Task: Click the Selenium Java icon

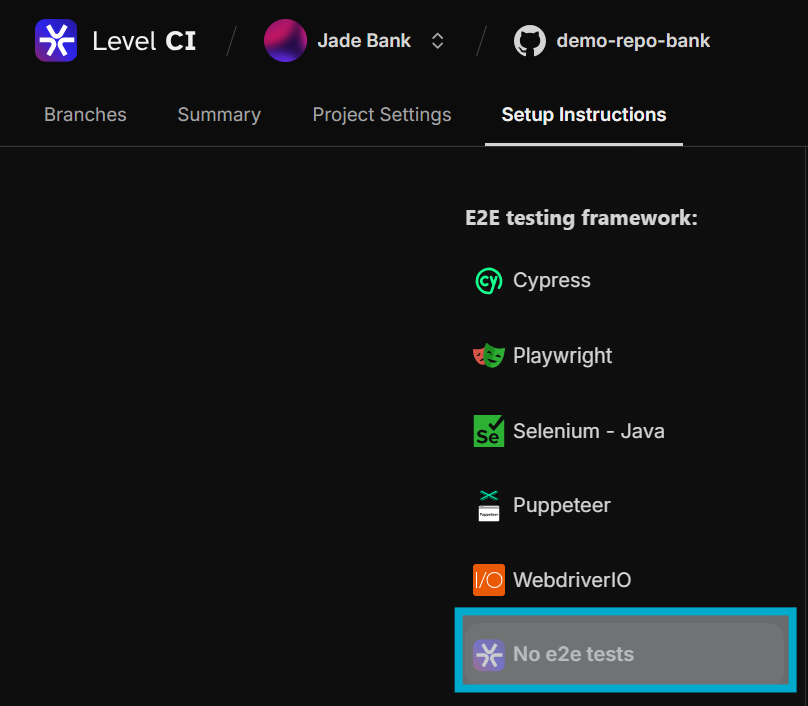Action: [x=488, y=431]
